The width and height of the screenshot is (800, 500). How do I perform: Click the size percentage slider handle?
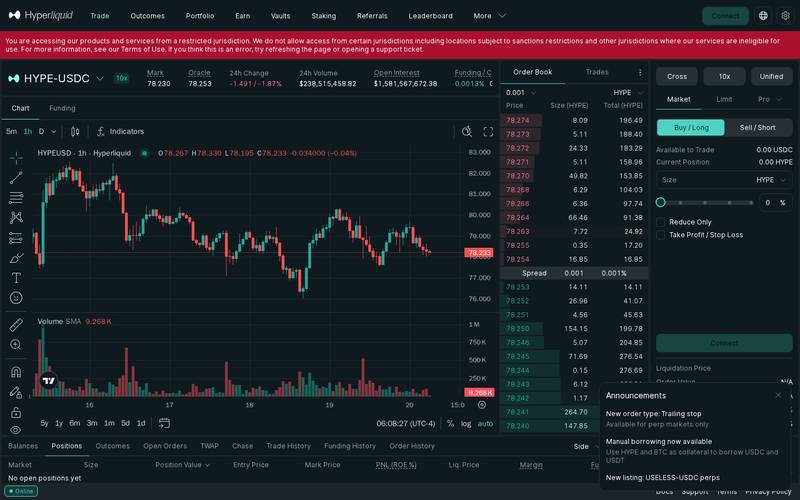click(661, 203)
